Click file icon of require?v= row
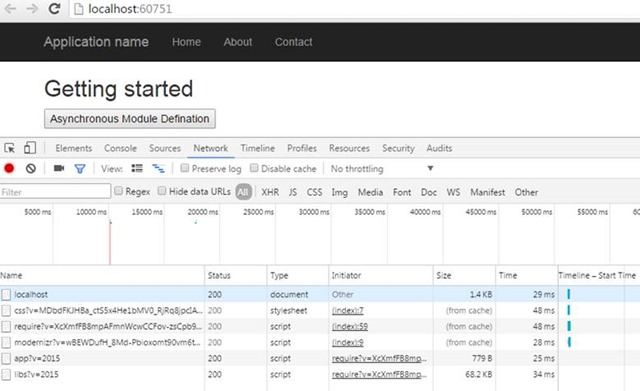 tap(6, 327)
